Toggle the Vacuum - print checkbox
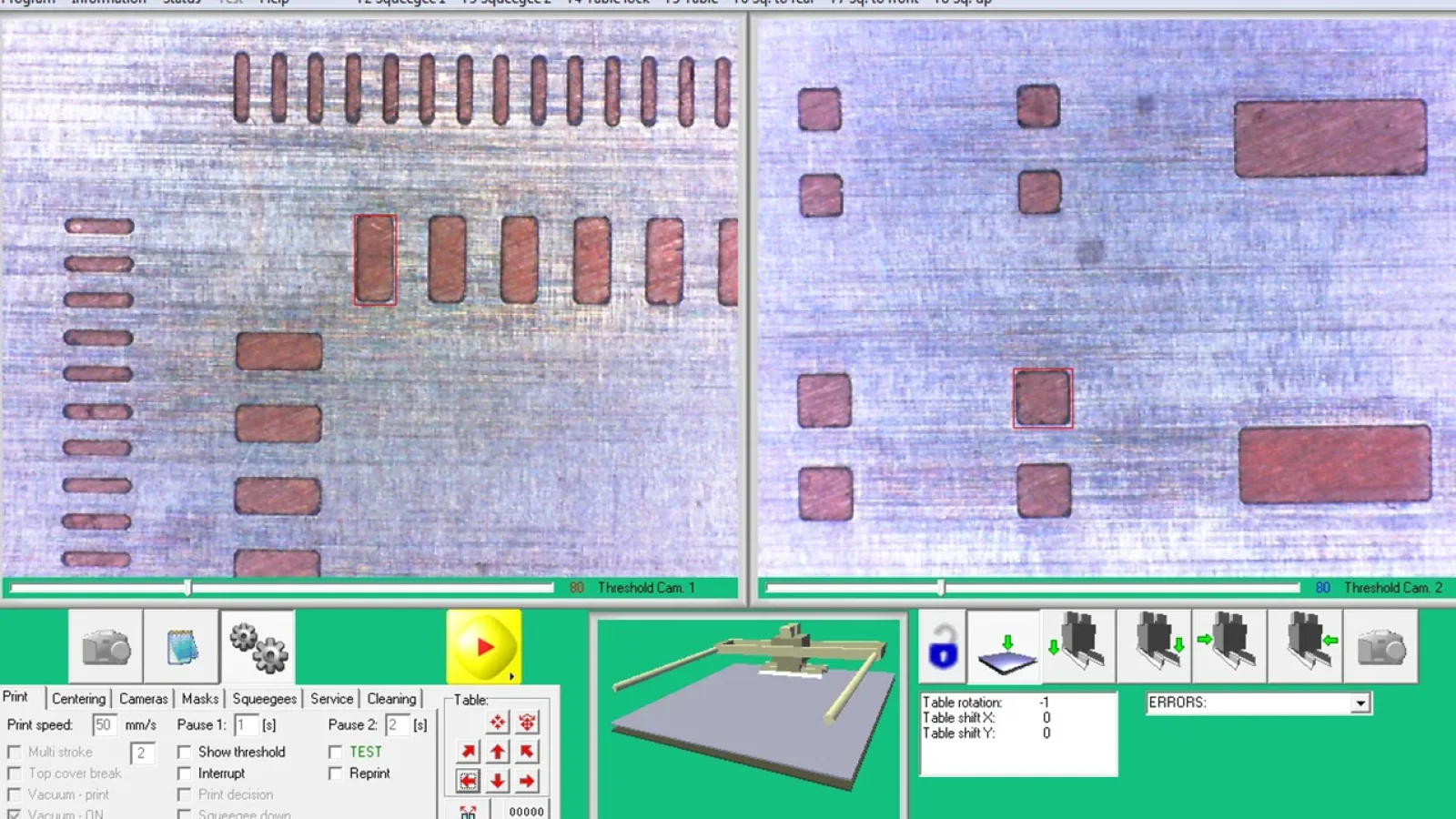The height and width of the screenshot is (819, 1456). point(14,794)
